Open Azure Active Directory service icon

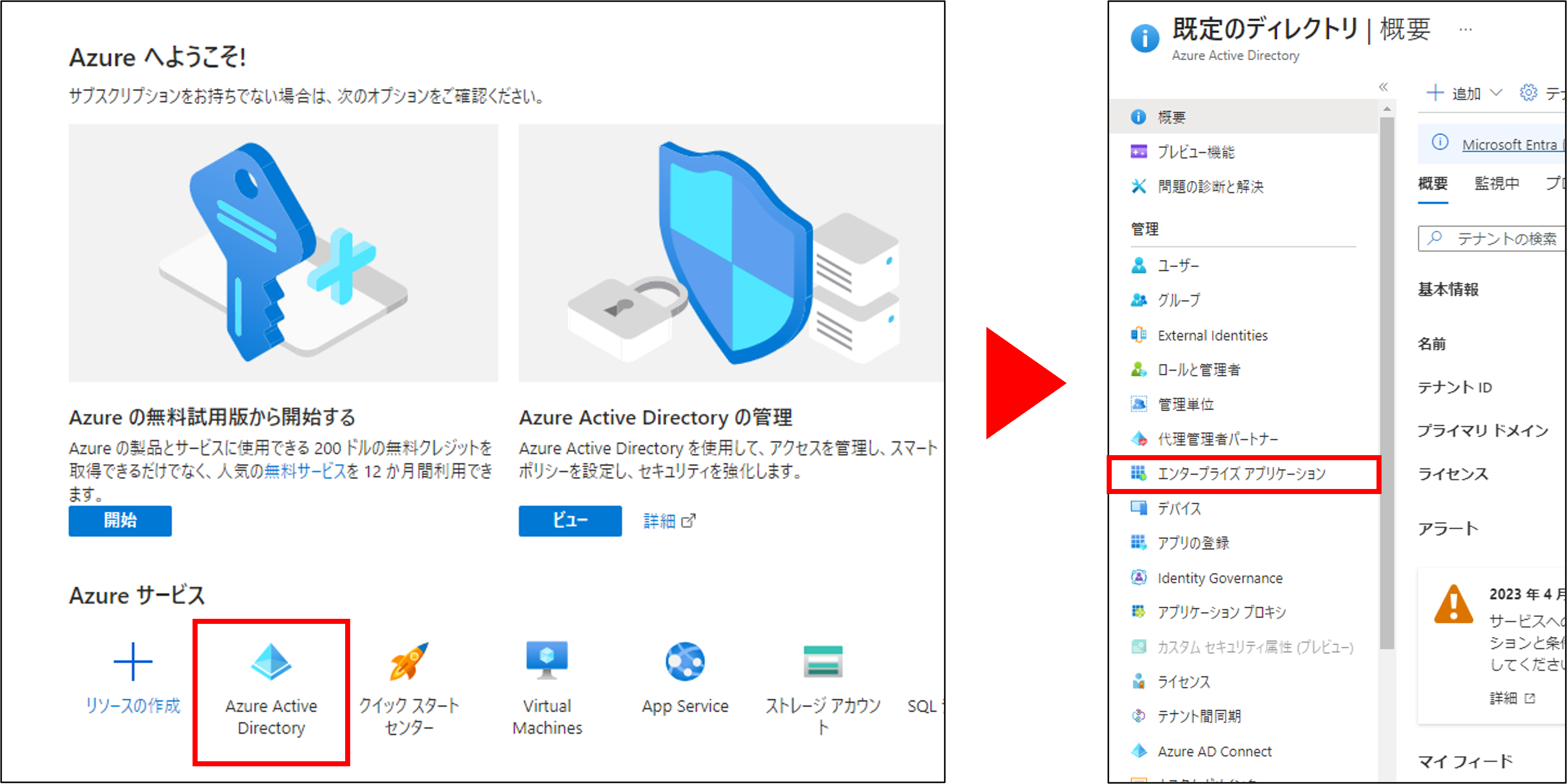tap(271, 662)
